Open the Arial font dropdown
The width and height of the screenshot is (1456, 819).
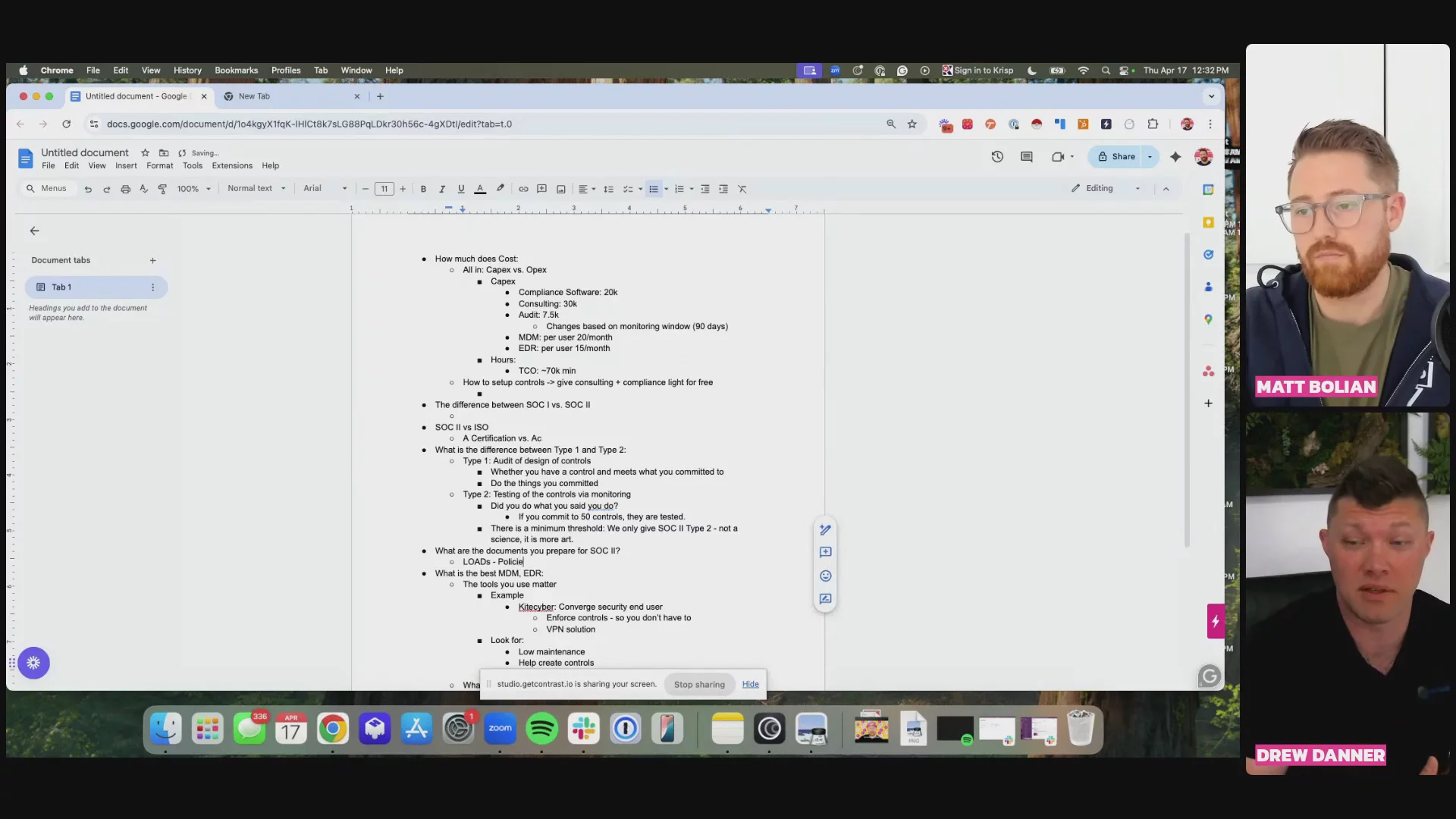pos(325,188)
